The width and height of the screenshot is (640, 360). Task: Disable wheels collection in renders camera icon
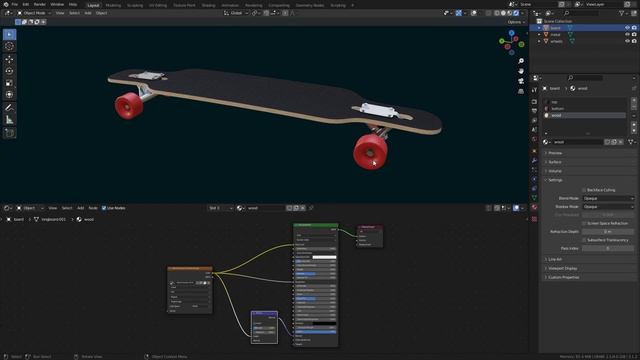click(x=634, y=41)
